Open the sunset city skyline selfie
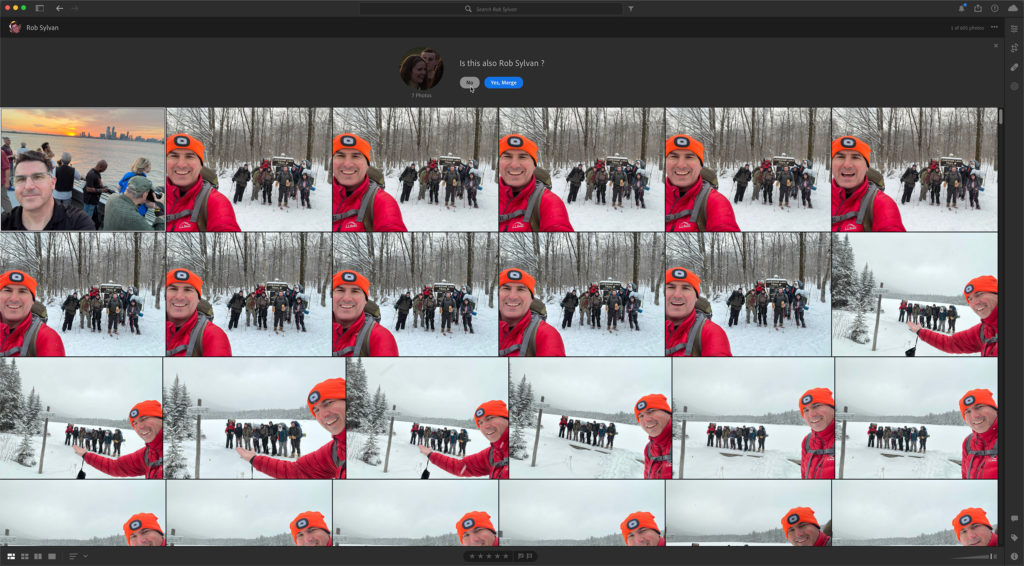Screen dimensions: 1024x566 tap(83, 169)
